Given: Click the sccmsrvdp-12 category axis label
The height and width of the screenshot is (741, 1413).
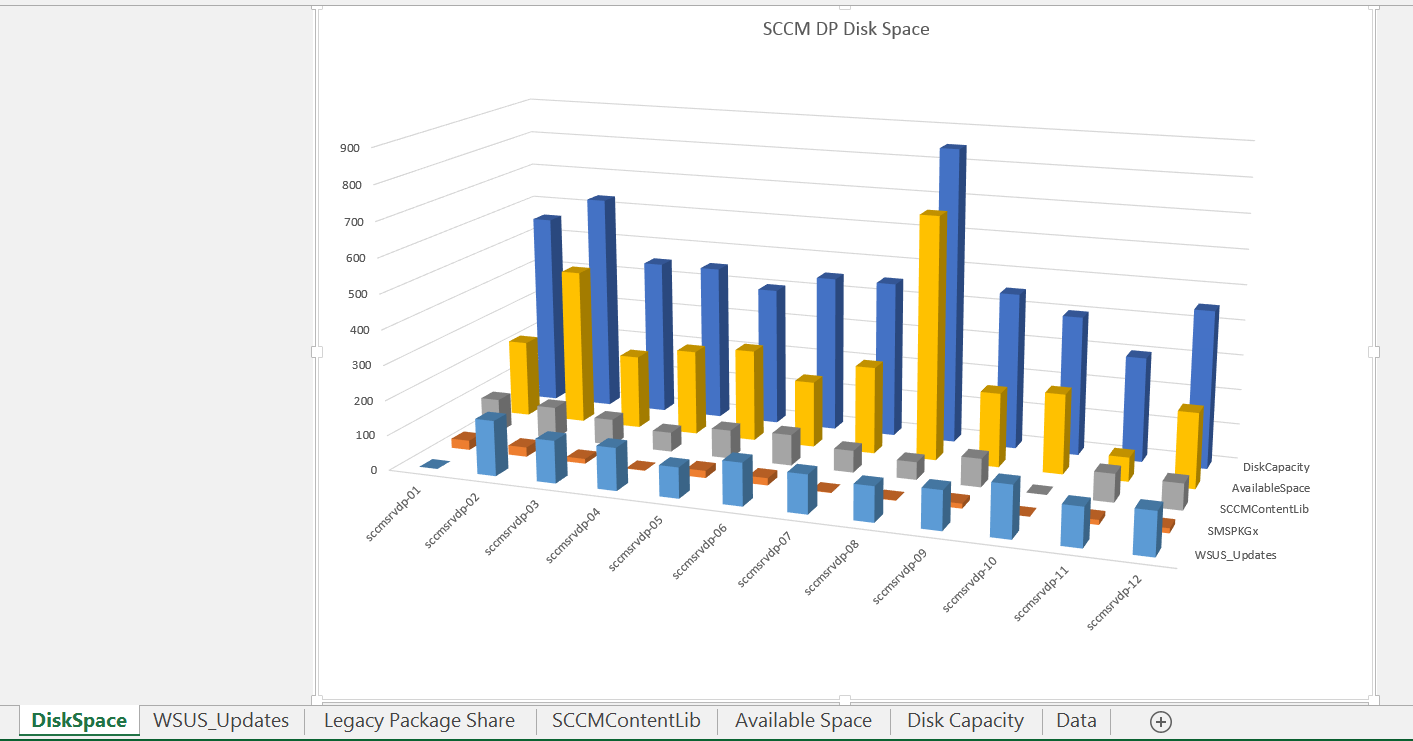Looking at the screenshot, I should click(1113, 606).
